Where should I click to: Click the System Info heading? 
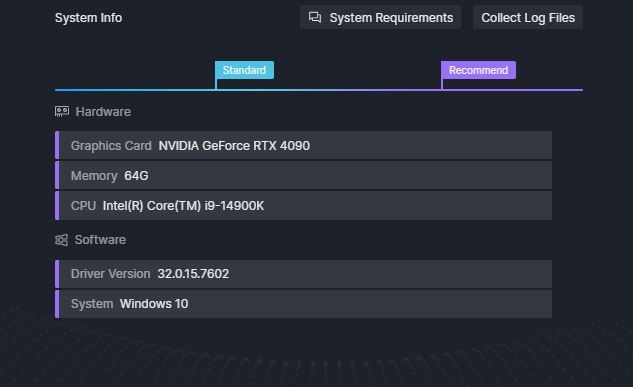[x=88, y=18]
